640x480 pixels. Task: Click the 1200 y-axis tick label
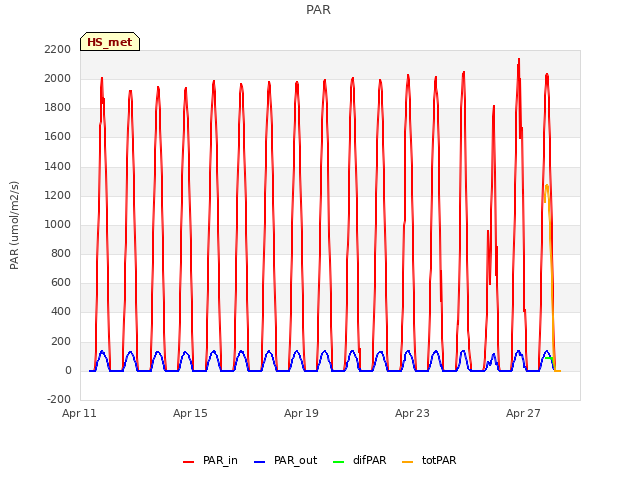tap(58, 195)
